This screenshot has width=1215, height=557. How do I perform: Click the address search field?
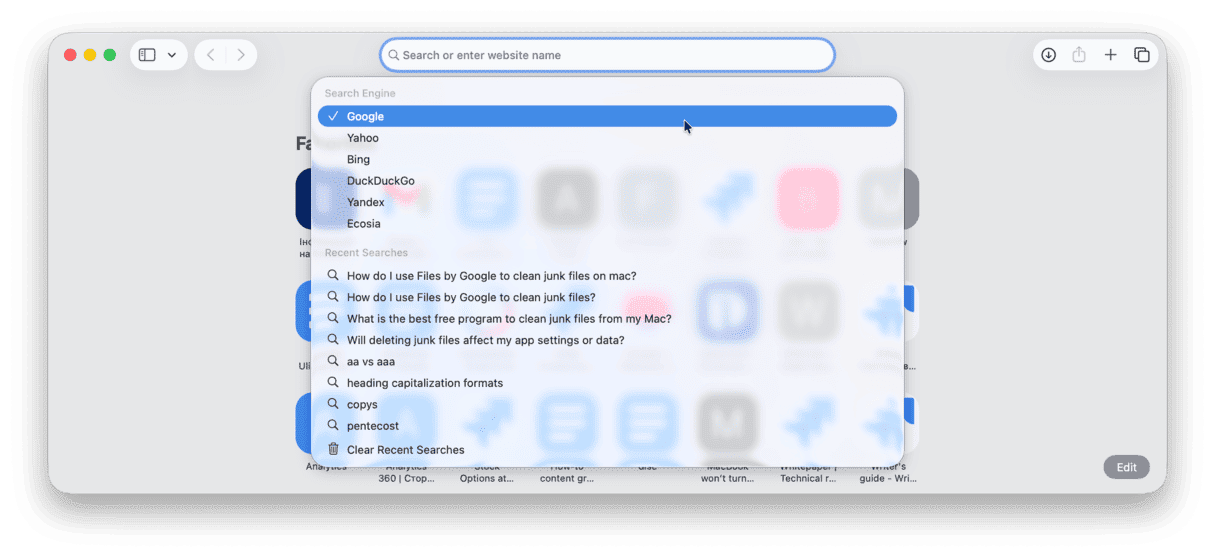point(607,55)
